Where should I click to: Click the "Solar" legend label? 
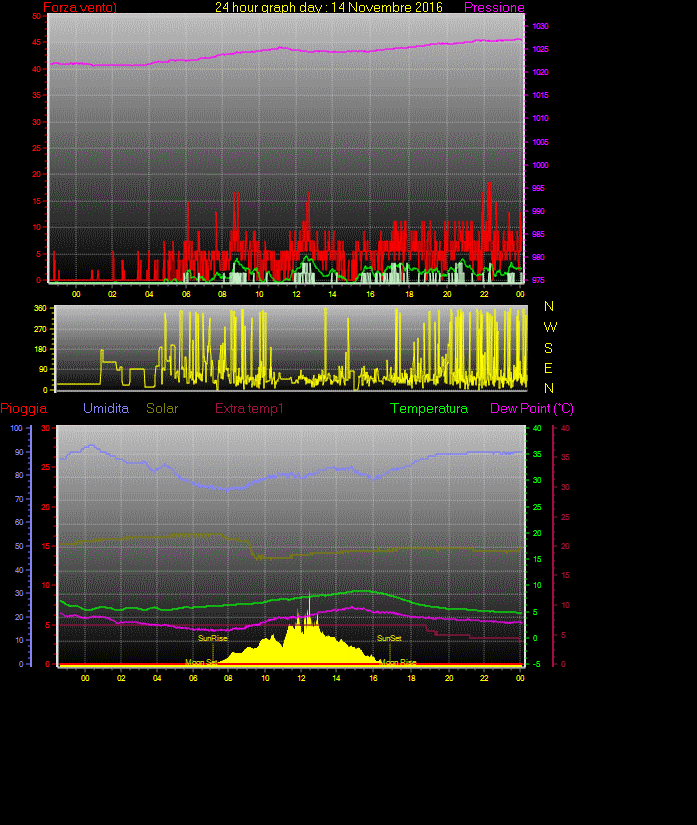tap(162, 408)
